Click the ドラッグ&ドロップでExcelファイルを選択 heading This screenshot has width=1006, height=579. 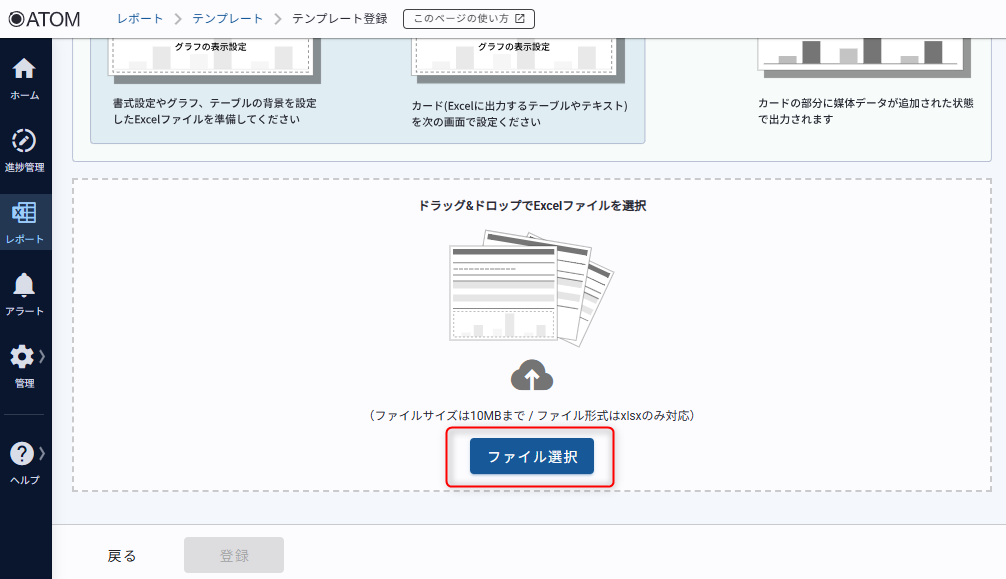coord(532,205)
